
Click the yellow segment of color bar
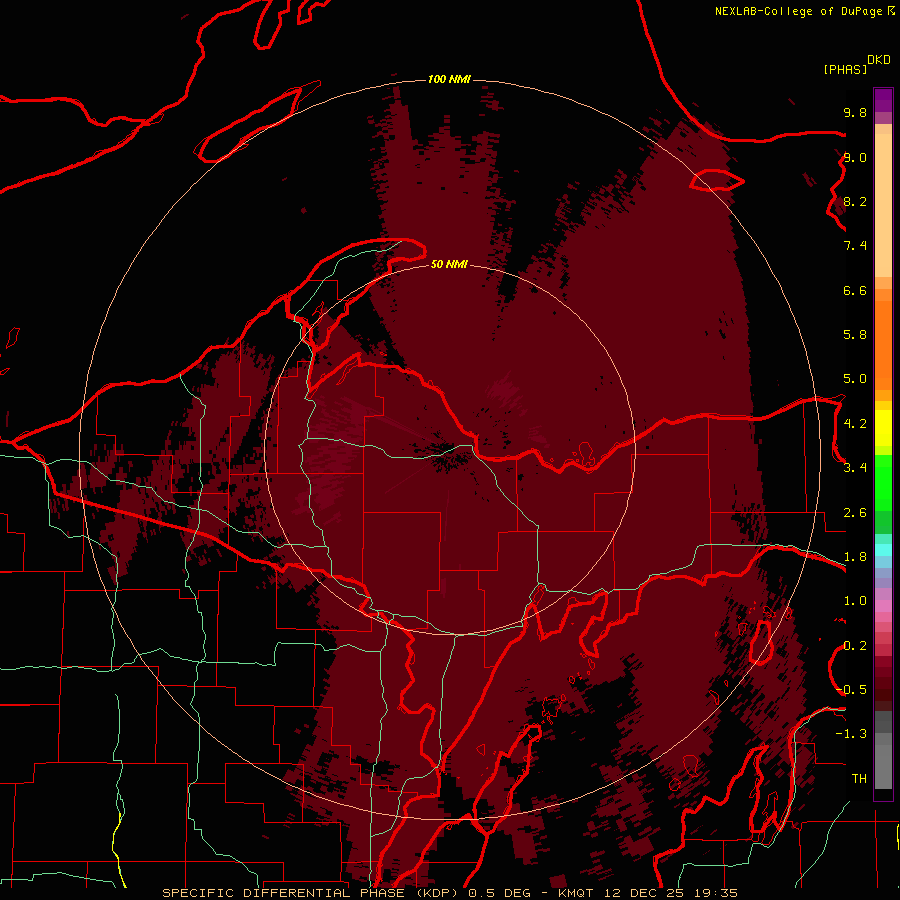(883, 428)
